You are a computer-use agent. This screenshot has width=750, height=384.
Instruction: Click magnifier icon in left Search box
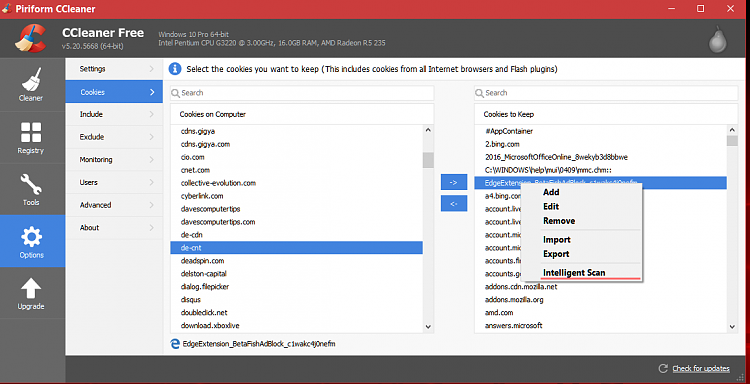click(x=176, y=93)
